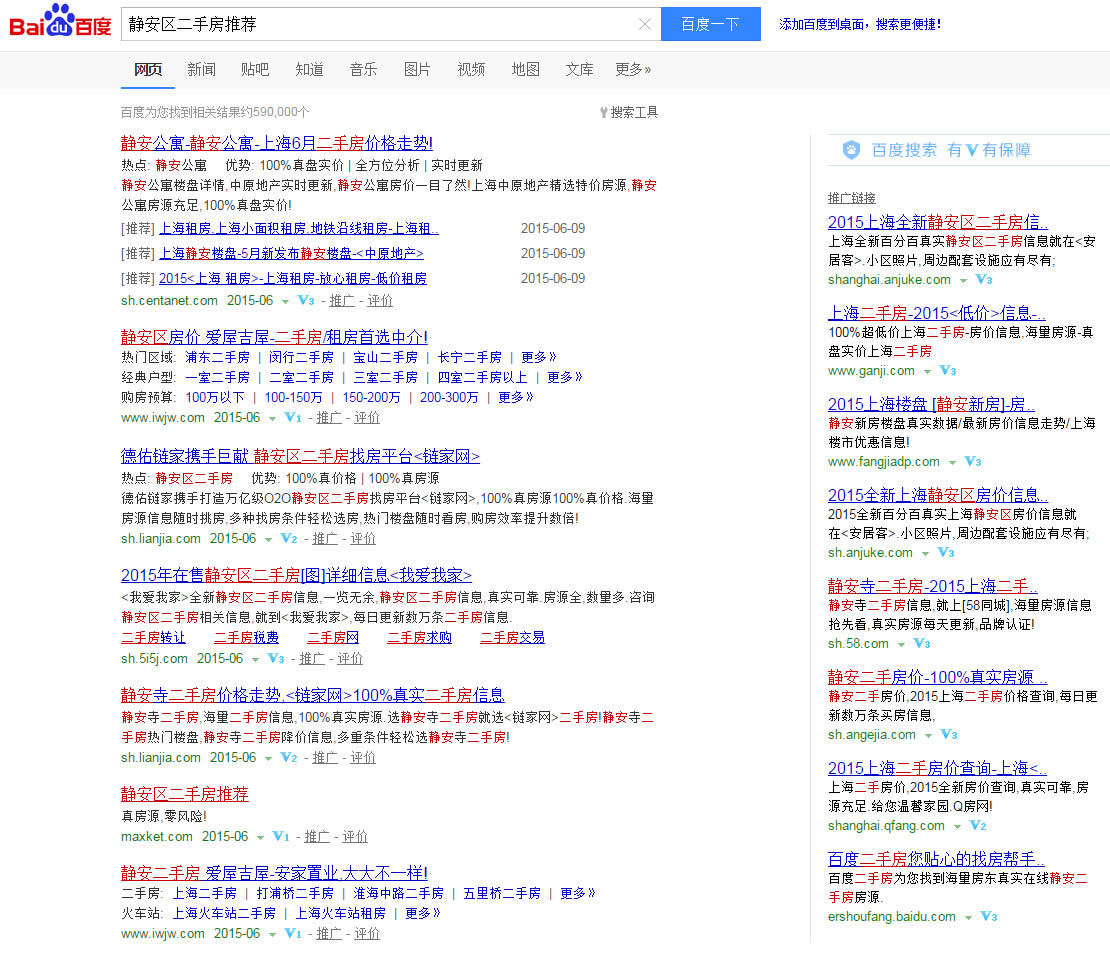Click the V3 badge next to ershoufang.baidu.com
Image resolution: width=1110 pixels, height=959 pixels.
(988, 917)
